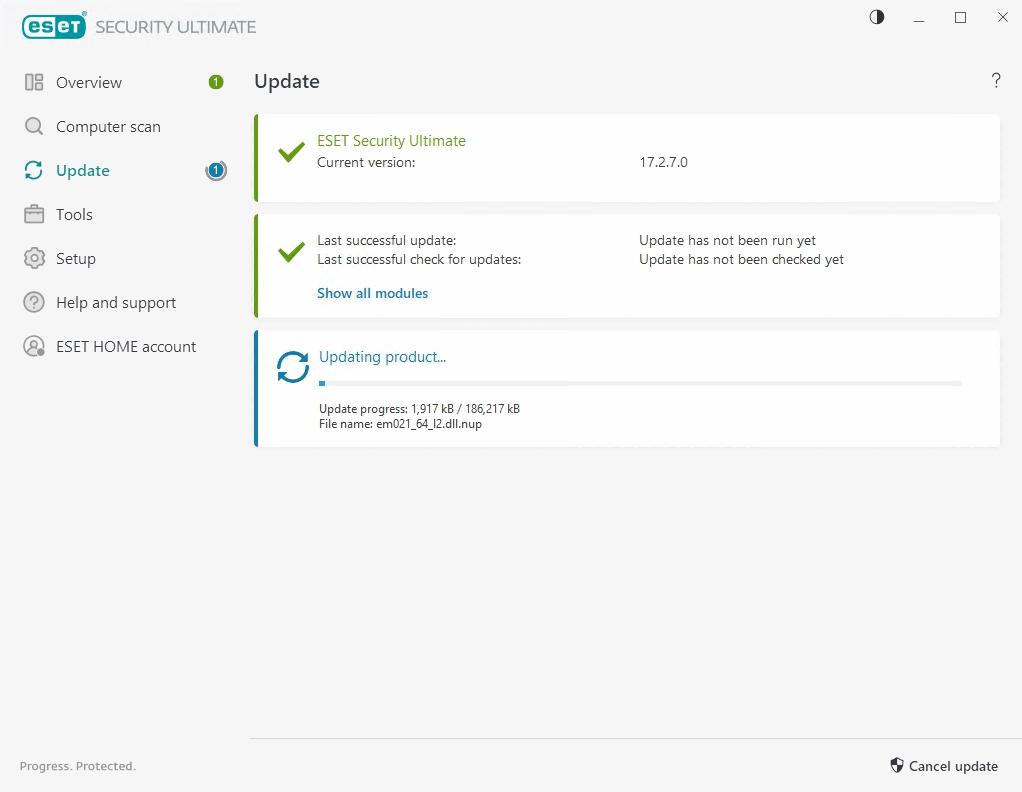This screenshot has height=792, width=1022.
Task: Click the ESET HOME account avatar icon
Action: (34, 346)
